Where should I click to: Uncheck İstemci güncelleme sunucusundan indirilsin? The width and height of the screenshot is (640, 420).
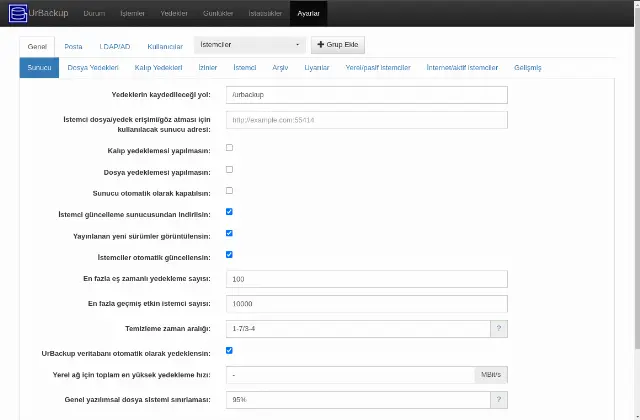(229, 212)
